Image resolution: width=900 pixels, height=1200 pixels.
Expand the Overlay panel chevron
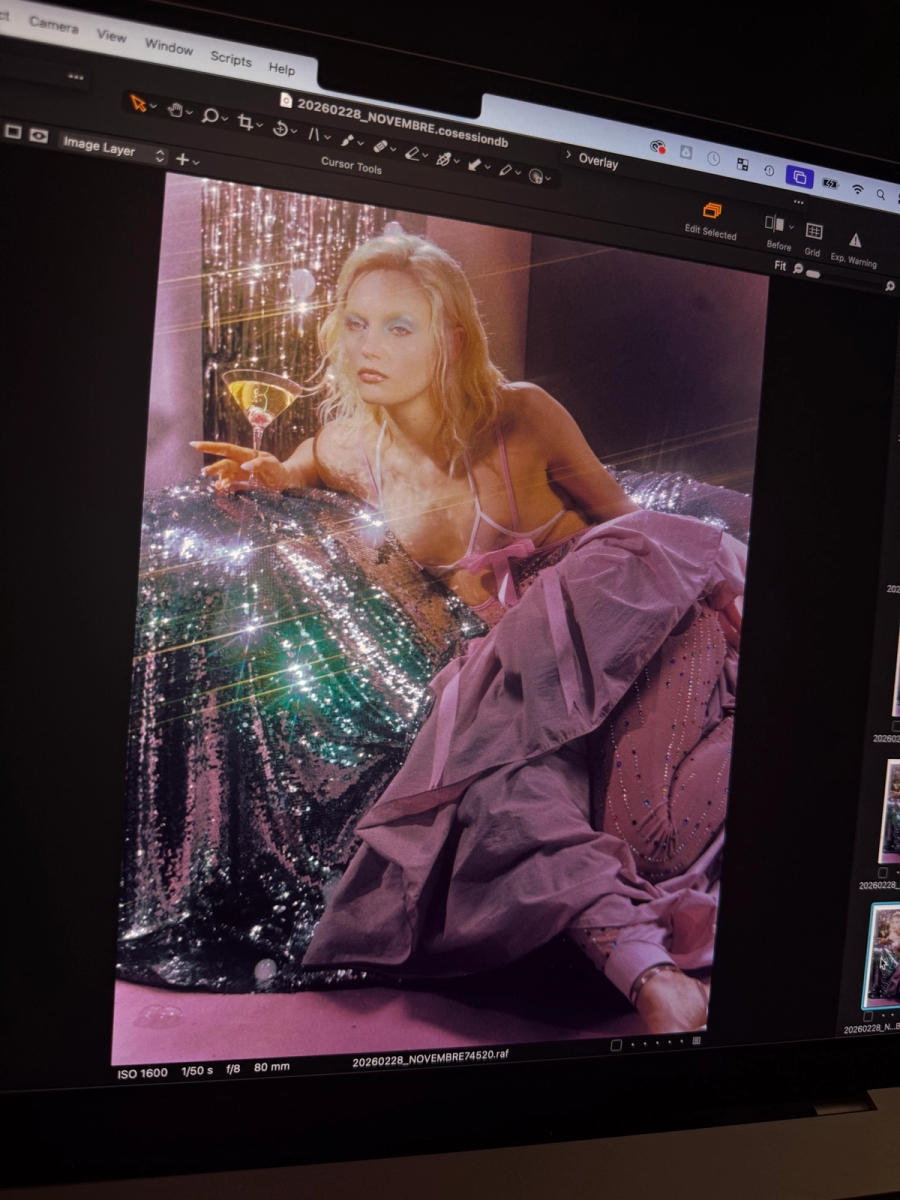(x=569, y=155)
